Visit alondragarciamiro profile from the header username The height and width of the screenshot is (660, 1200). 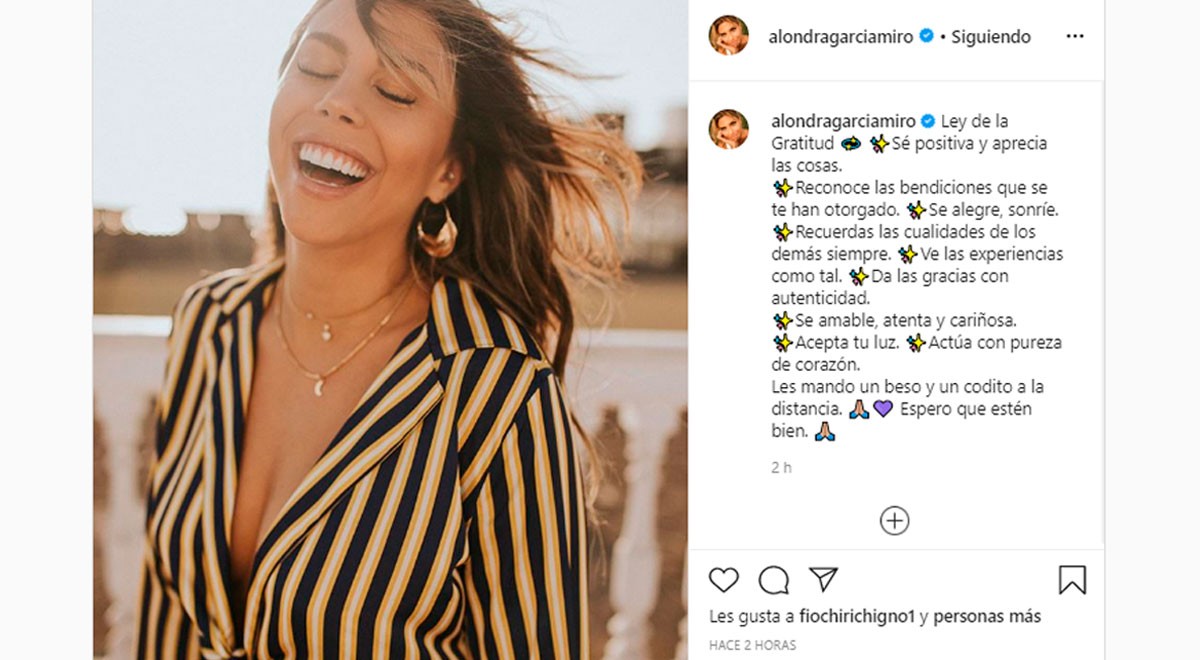point(841,37)
